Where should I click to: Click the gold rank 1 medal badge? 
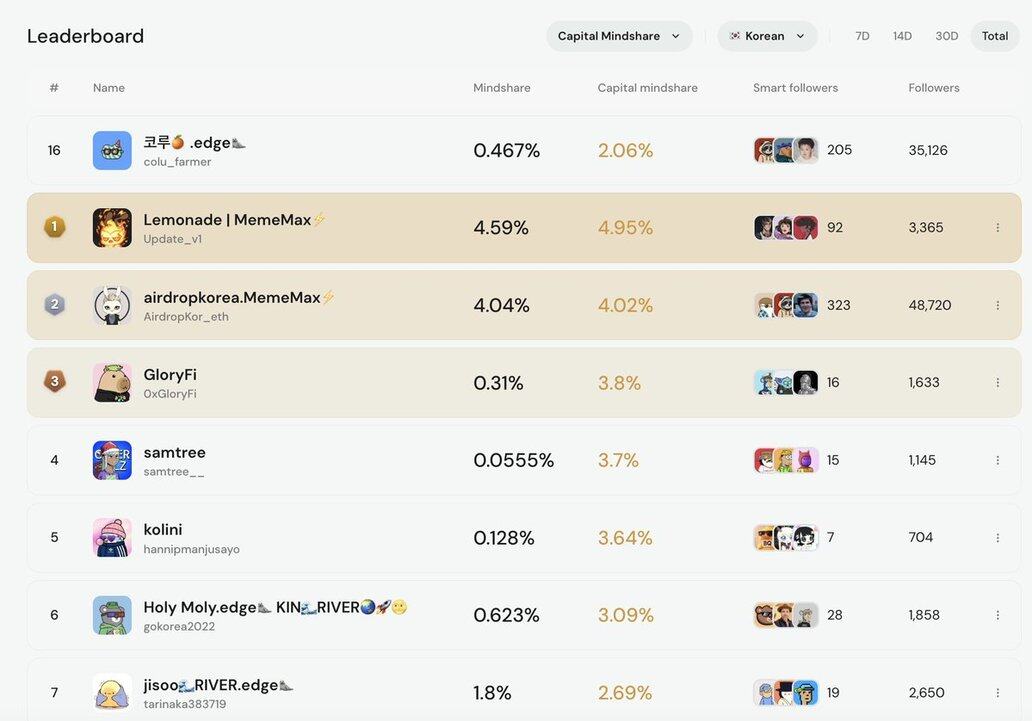pyautogui.click(x=55, y=227)
